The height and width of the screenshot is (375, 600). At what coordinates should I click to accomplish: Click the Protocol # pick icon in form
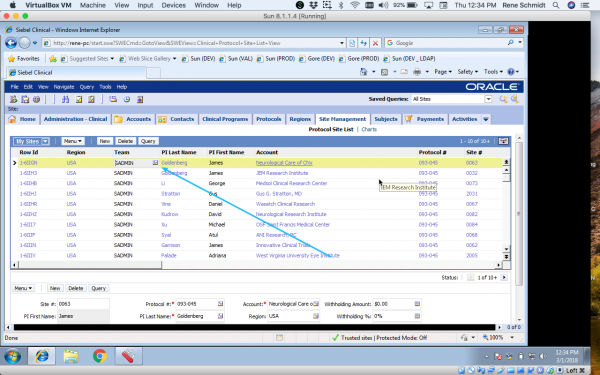[220, 304]
